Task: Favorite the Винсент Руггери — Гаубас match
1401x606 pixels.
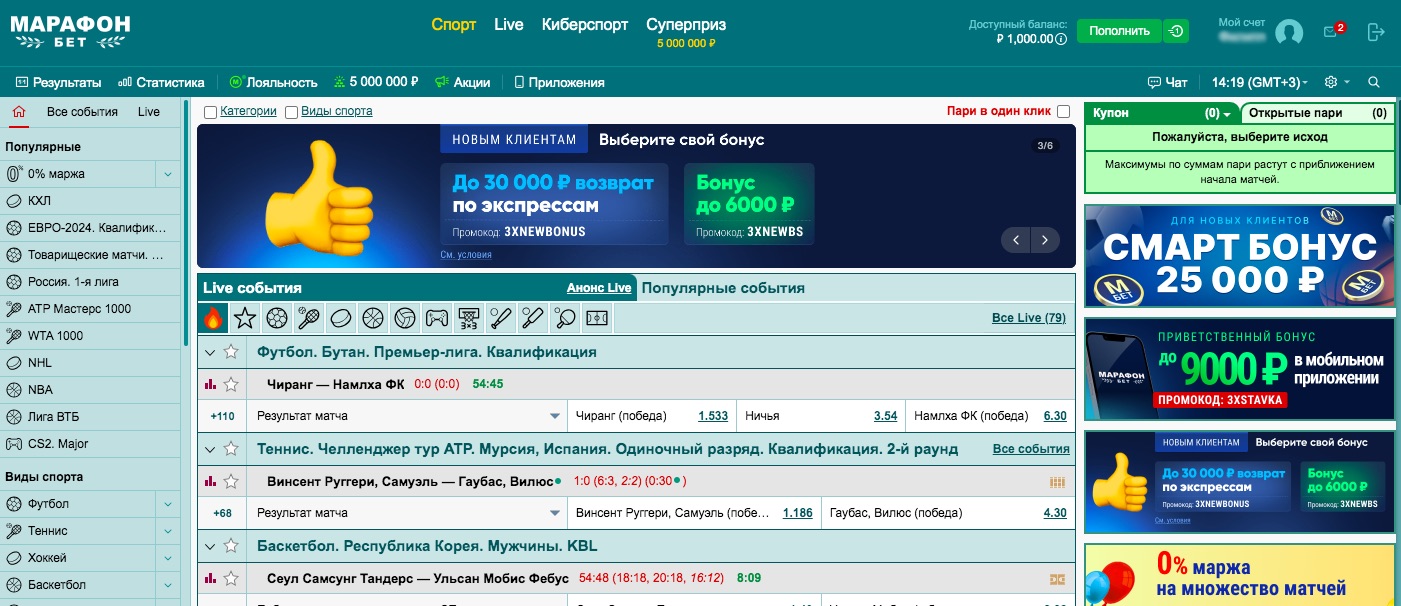Action: (x=231, y=481)
